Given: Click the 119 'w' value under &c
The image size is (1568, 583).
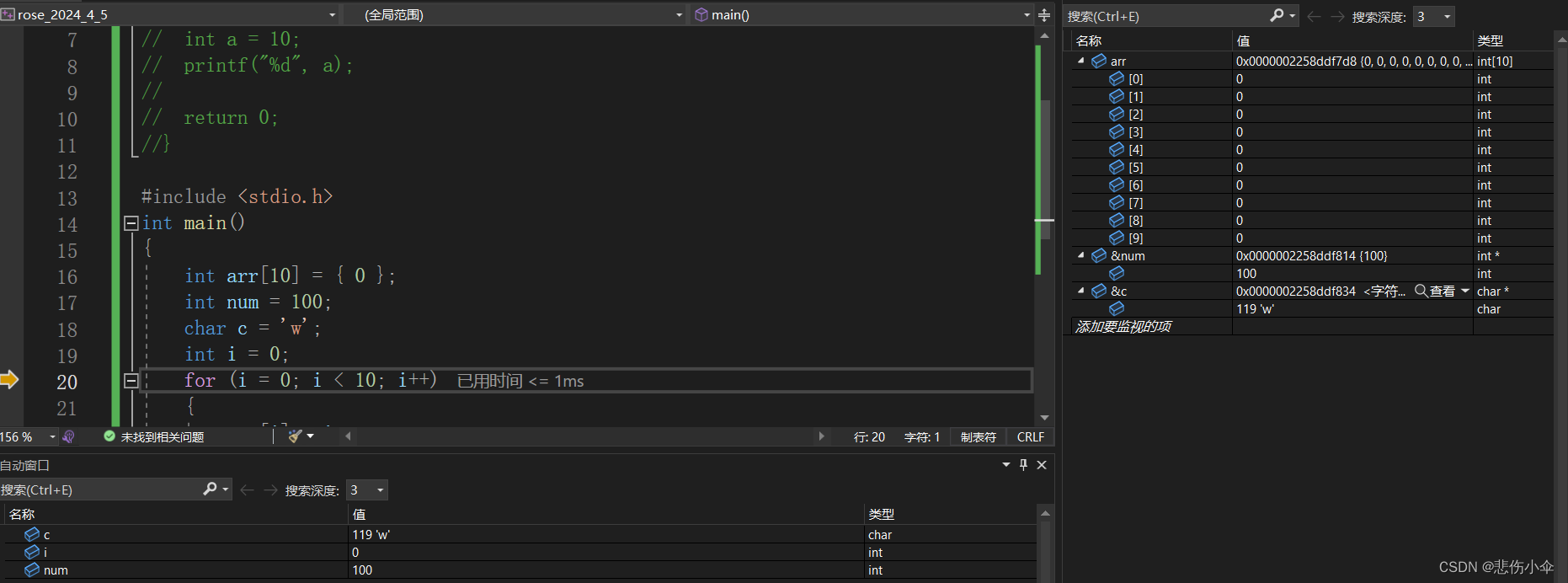Looking at the screenshot, I should (x=1255, y=308).
